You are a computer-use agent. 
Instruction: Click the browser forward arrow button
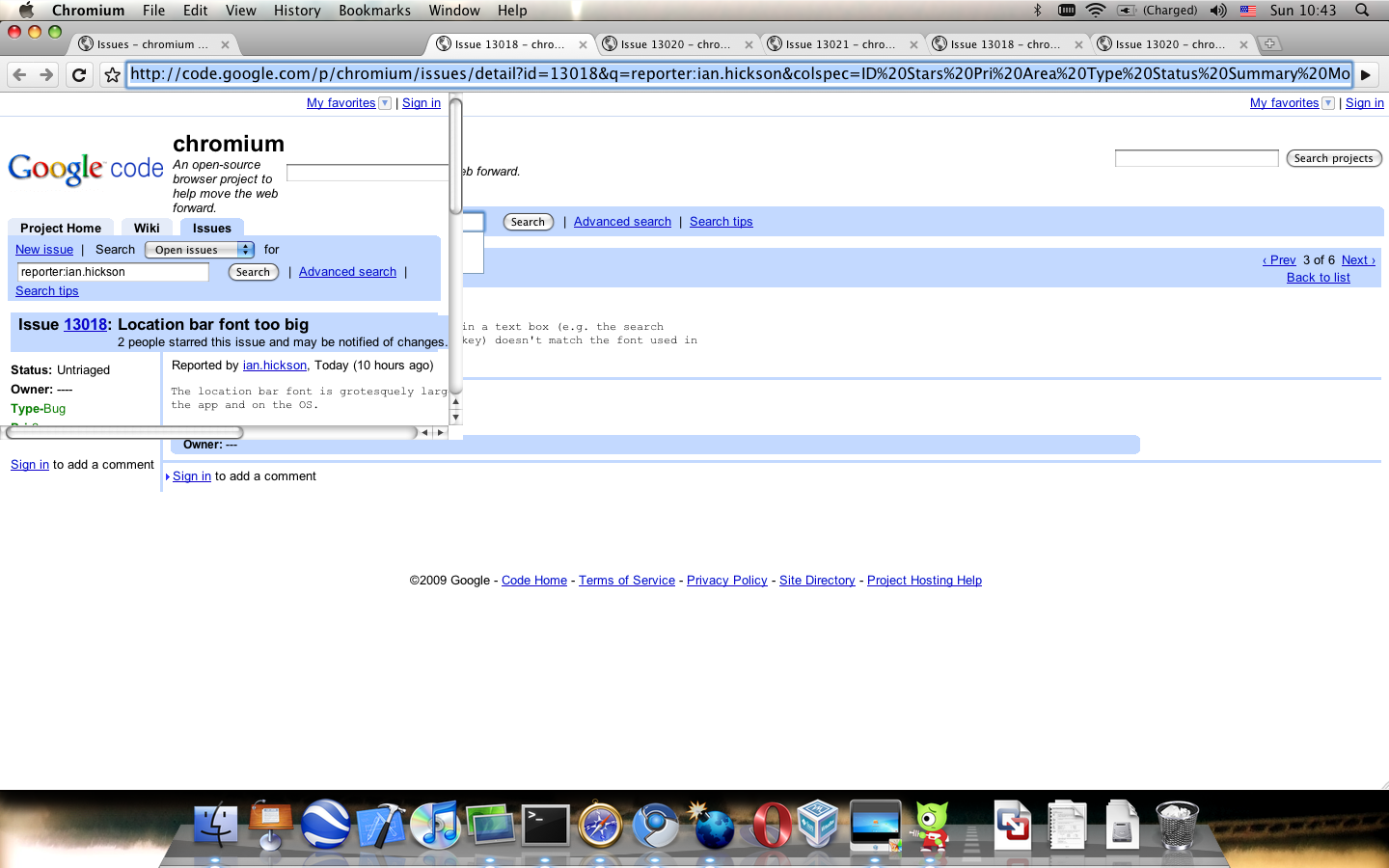pos(46,74)
